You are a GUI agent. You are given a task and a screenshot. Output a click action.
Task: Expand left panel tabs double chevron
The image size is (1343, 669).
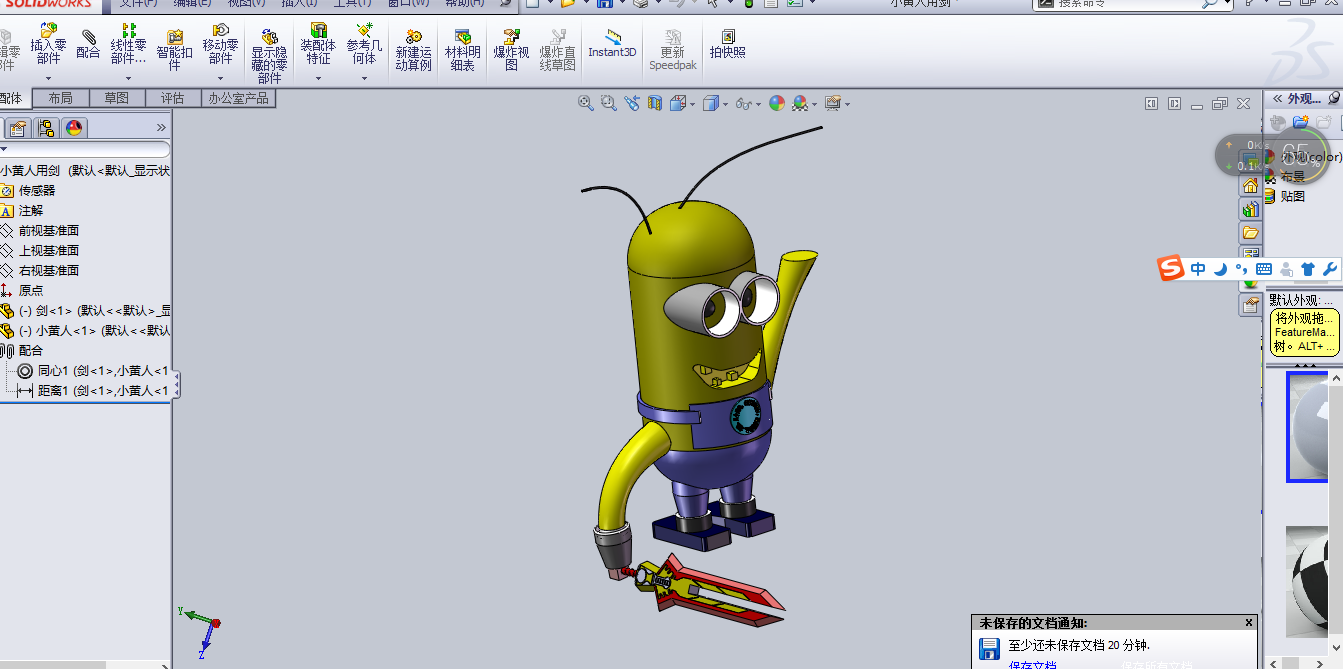click(x=161, y=128)
